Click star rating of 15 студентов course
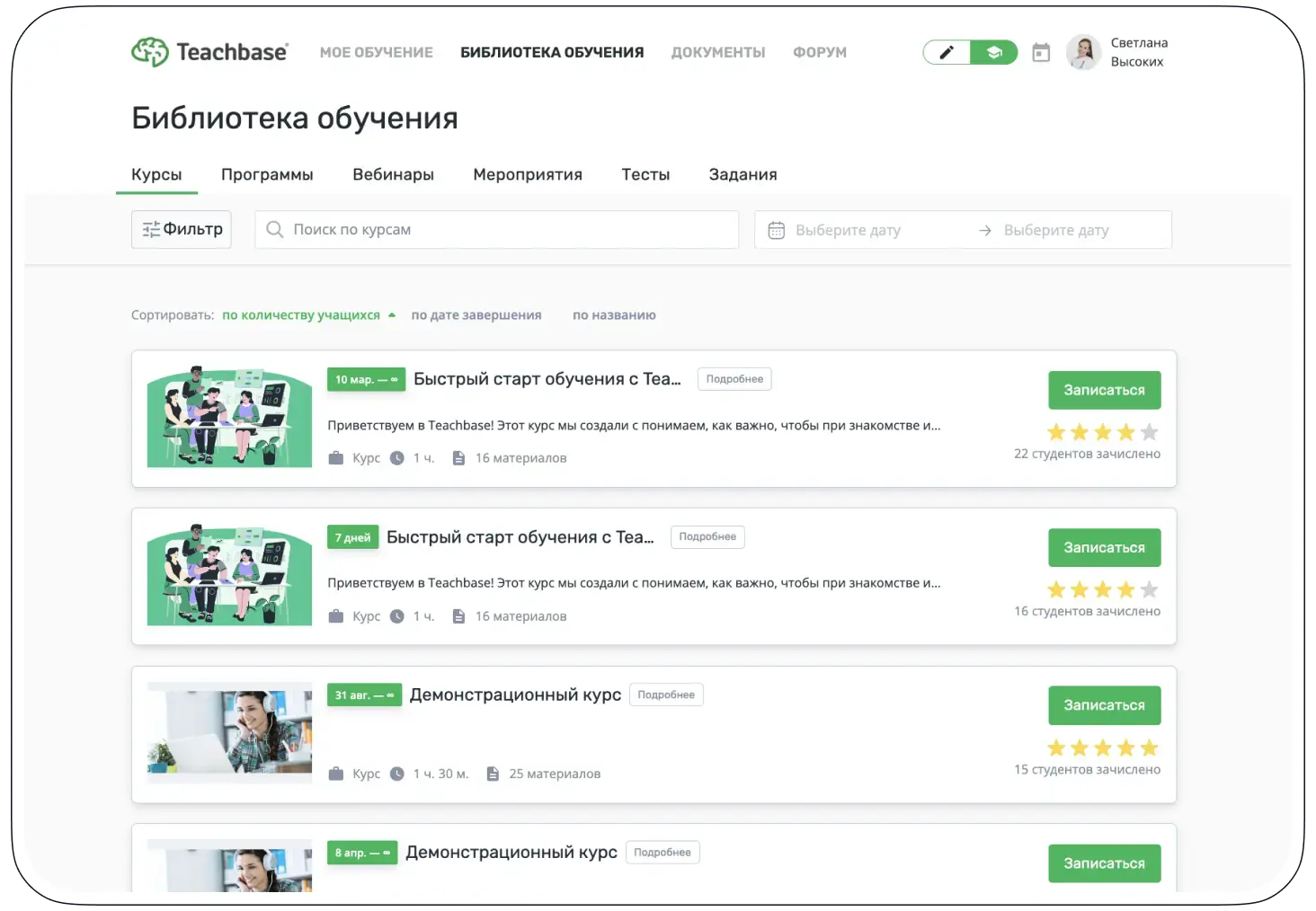Image resolution: width=1316 pixels, height=911 pixels. (1103, 747)
